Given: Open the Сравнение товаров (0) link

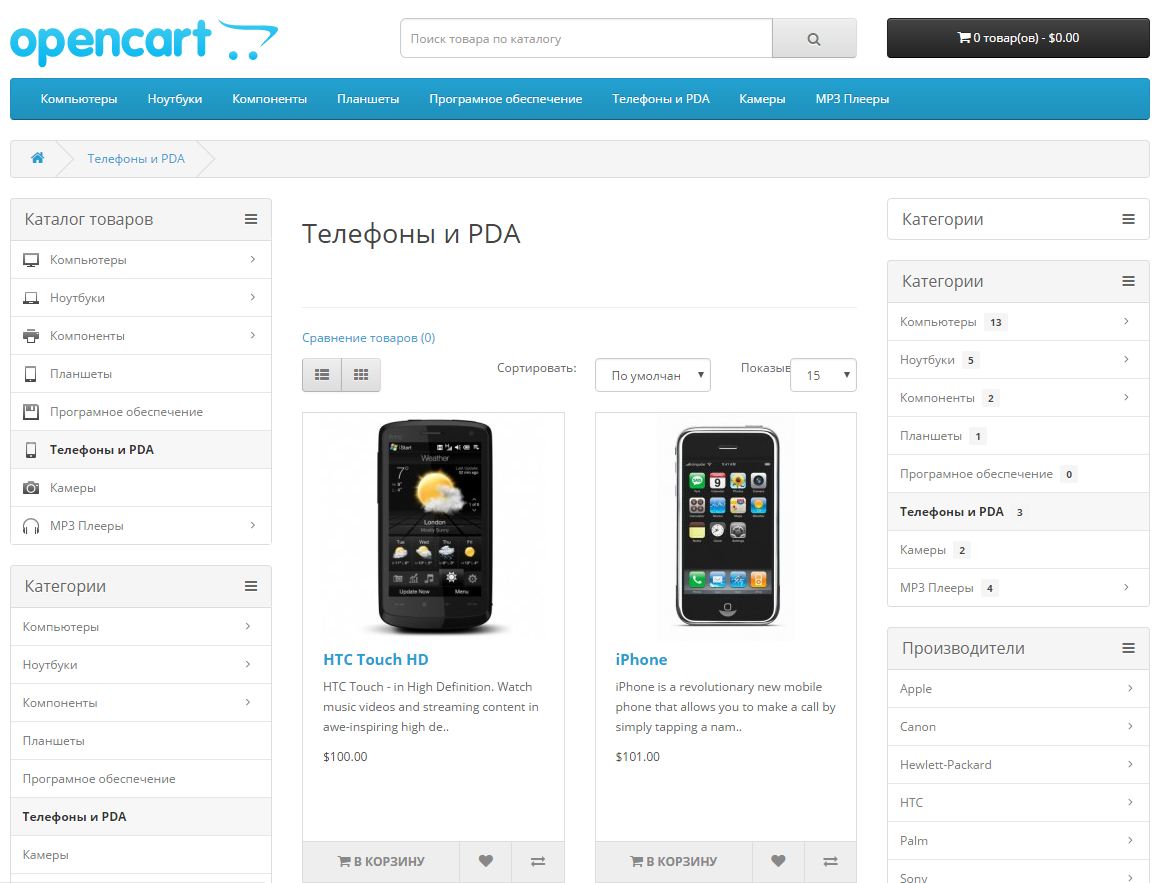Looking at the screenshot, I should (x=368, y=338).
